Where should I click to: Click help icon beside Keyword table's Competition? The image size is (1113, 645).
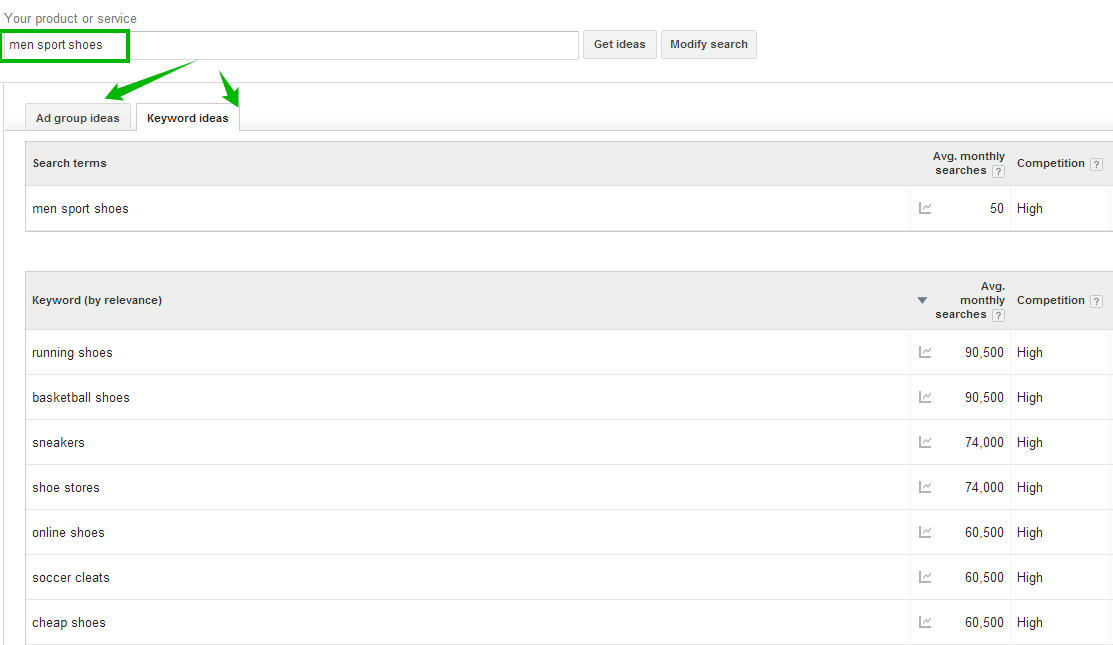(1096, 301)
